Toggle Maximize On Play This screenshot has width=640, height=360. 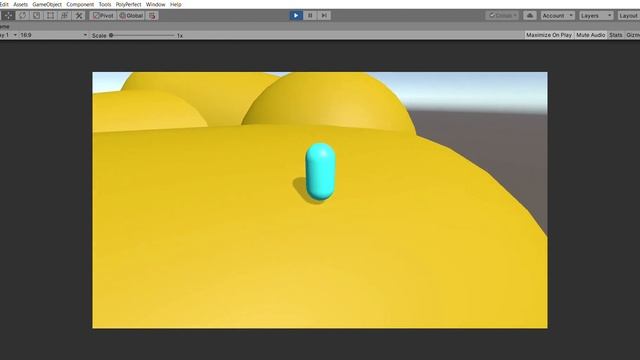tap(549, 35)
